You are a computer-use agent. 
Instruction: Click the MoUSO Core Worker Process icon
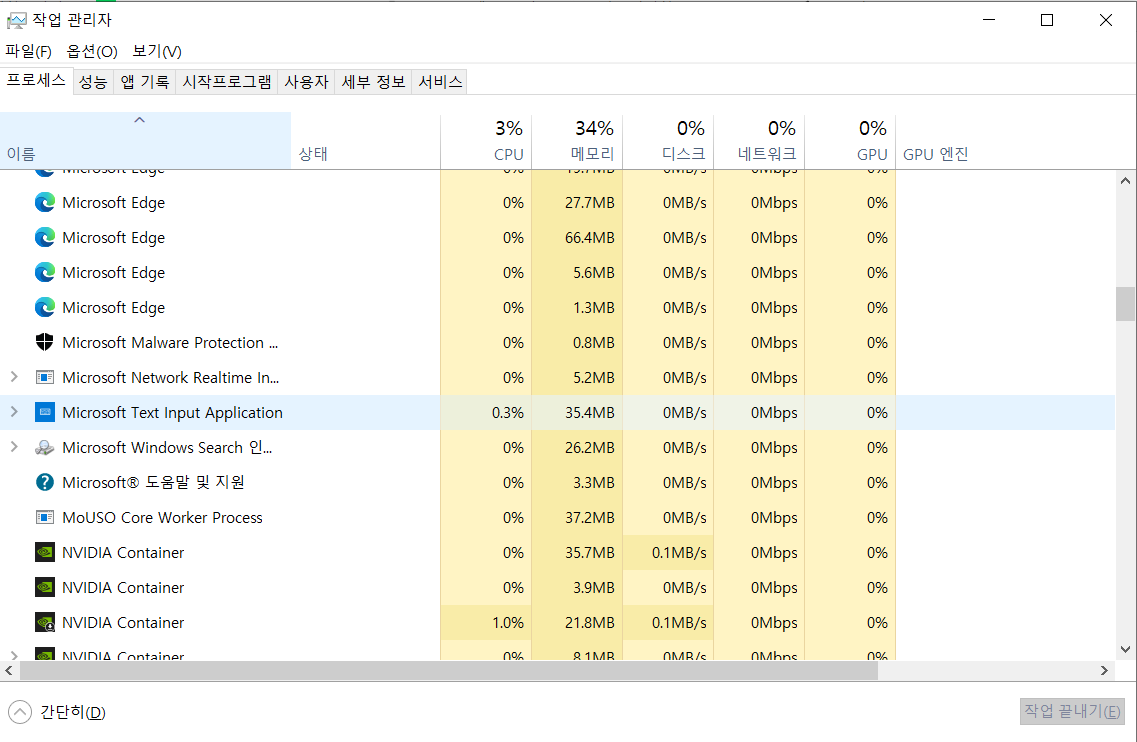click(45, 517)
